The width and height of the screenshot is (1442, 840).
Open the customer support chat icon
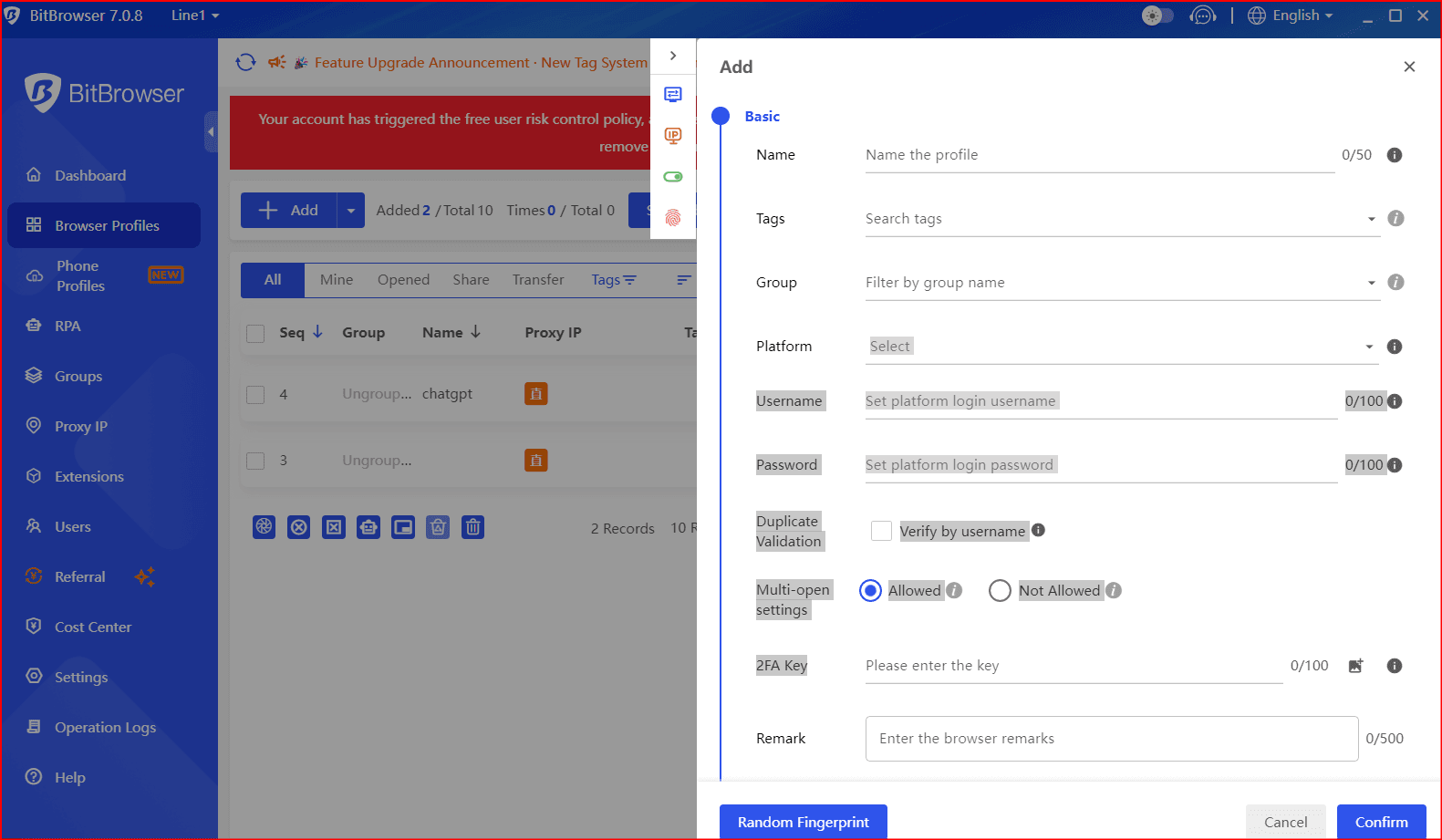[1203, 16]
